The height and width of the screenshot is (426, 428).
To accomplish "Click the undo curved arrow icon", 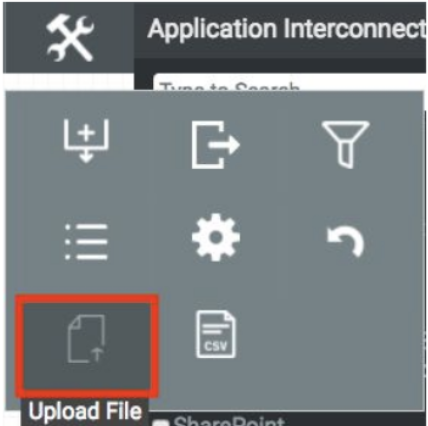I will pos(345,241).
